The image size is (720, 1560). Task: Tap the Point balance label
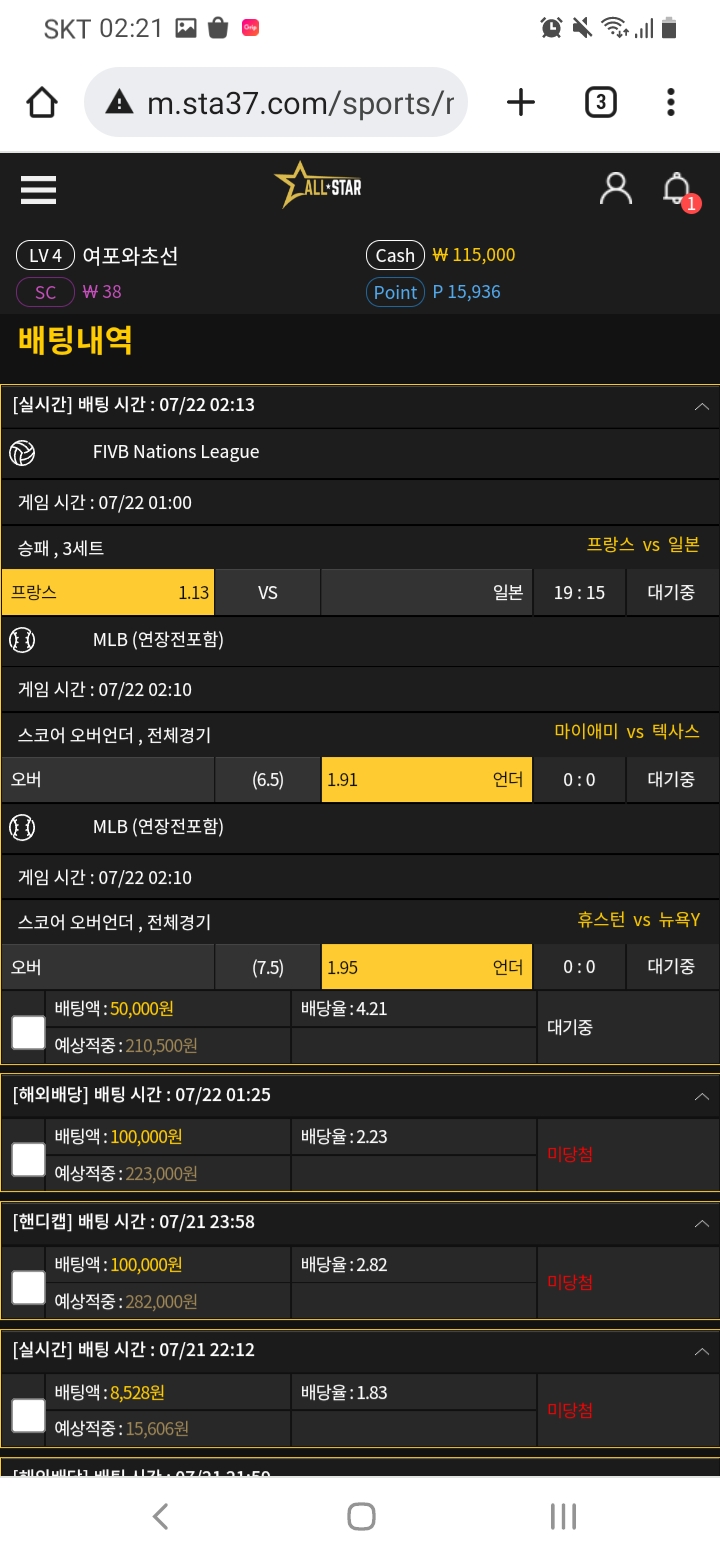[395, 292]
